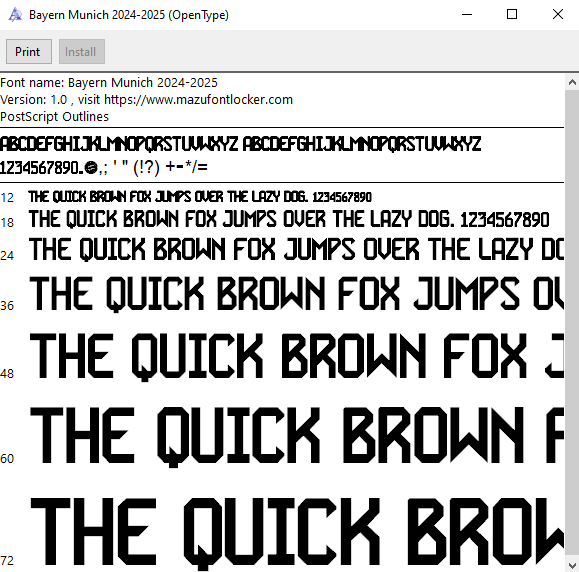Click the Version 1.0 mazufontlocker.com line

coord(146,100)
